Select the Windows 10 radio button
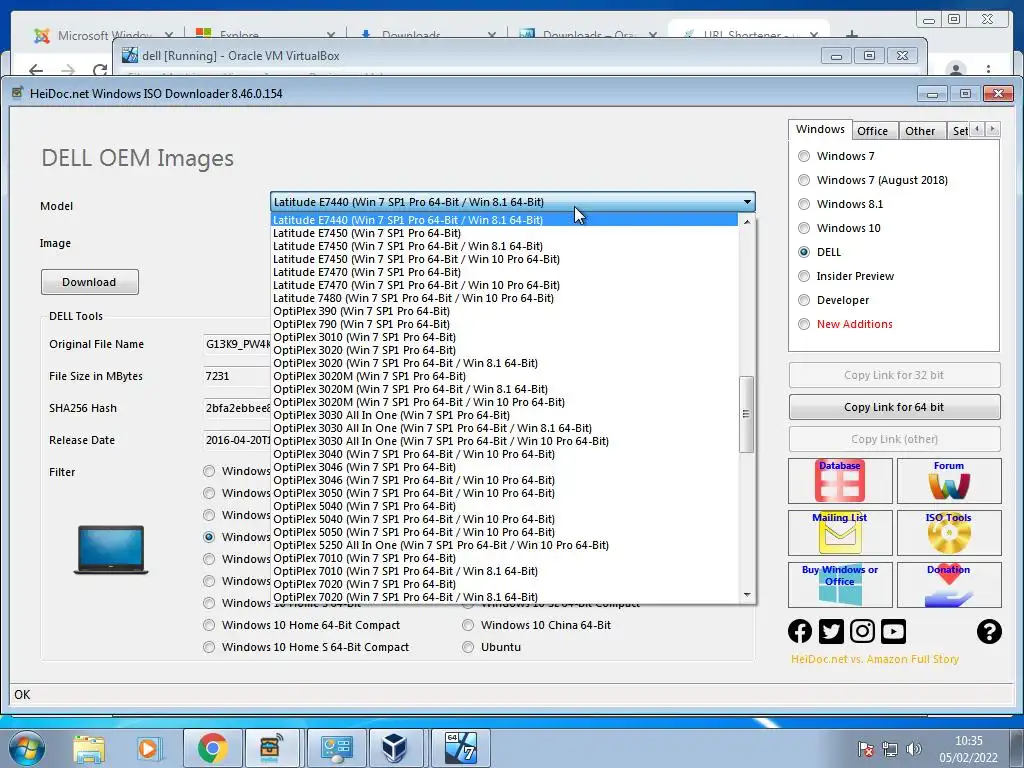1024x768 pixels. pyautogui.click(x=804, y=228)
